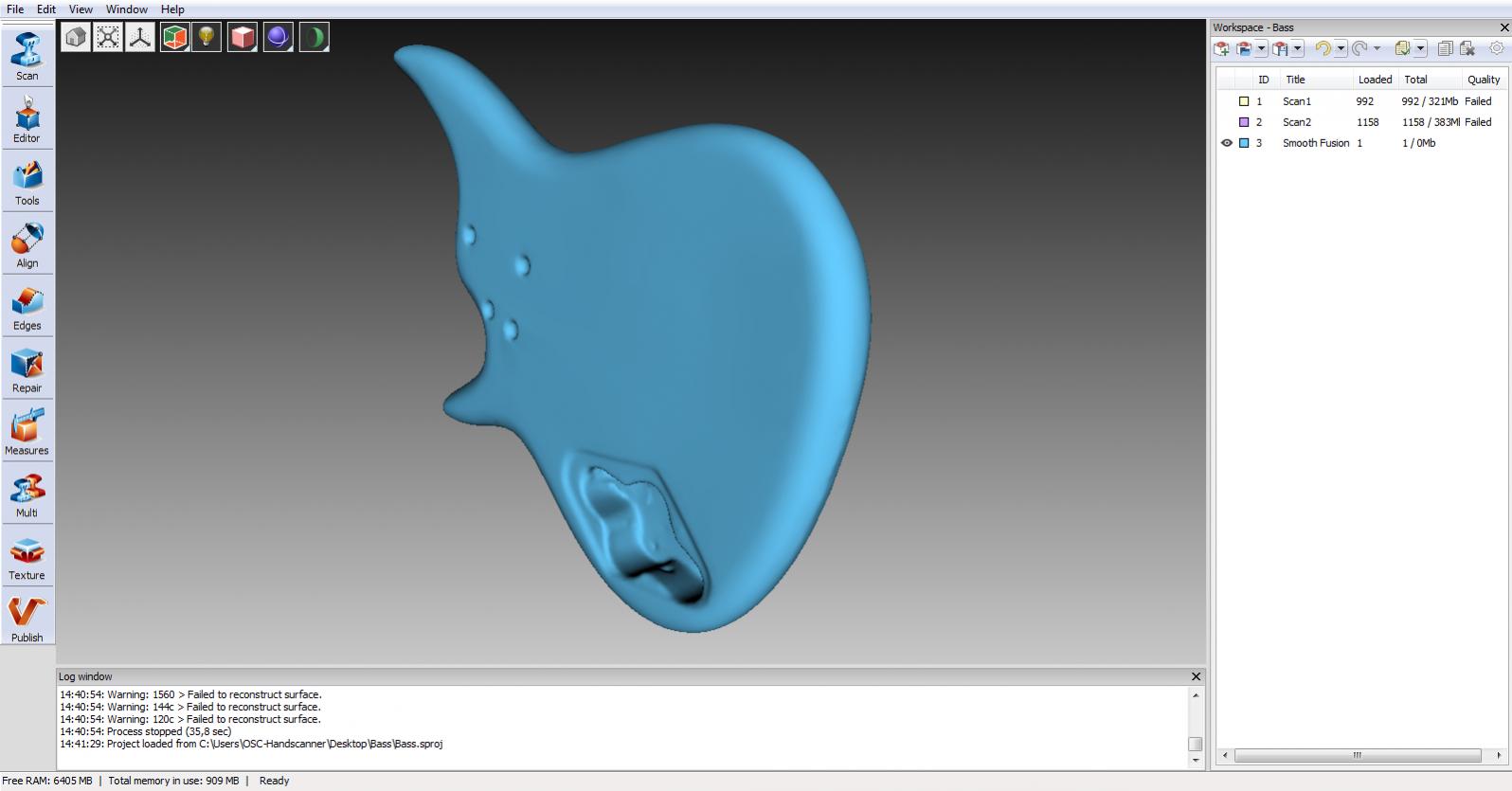The height and width of the screenshot is (791, 1512).
Task: Open the Edit menu
Action: point(46,9)
